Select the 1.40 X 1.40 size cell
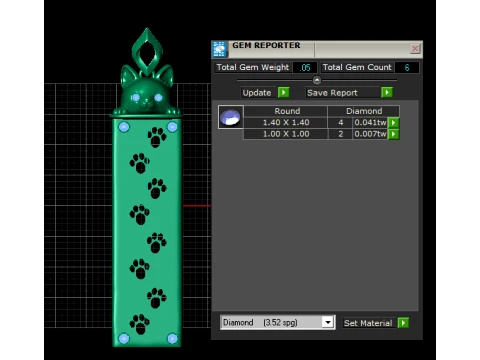This screenshot has height=360, width=480. click(x=286, y=123)
